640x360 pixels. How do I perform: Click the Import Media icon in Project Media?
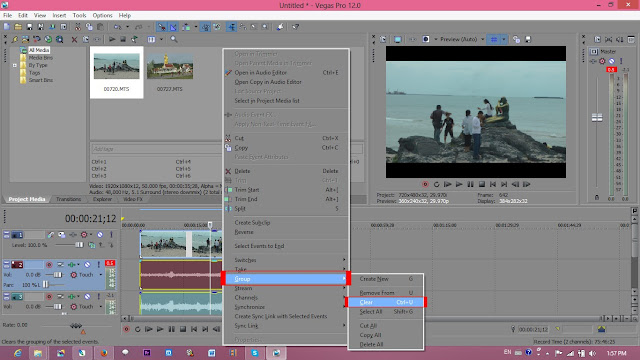16,40
